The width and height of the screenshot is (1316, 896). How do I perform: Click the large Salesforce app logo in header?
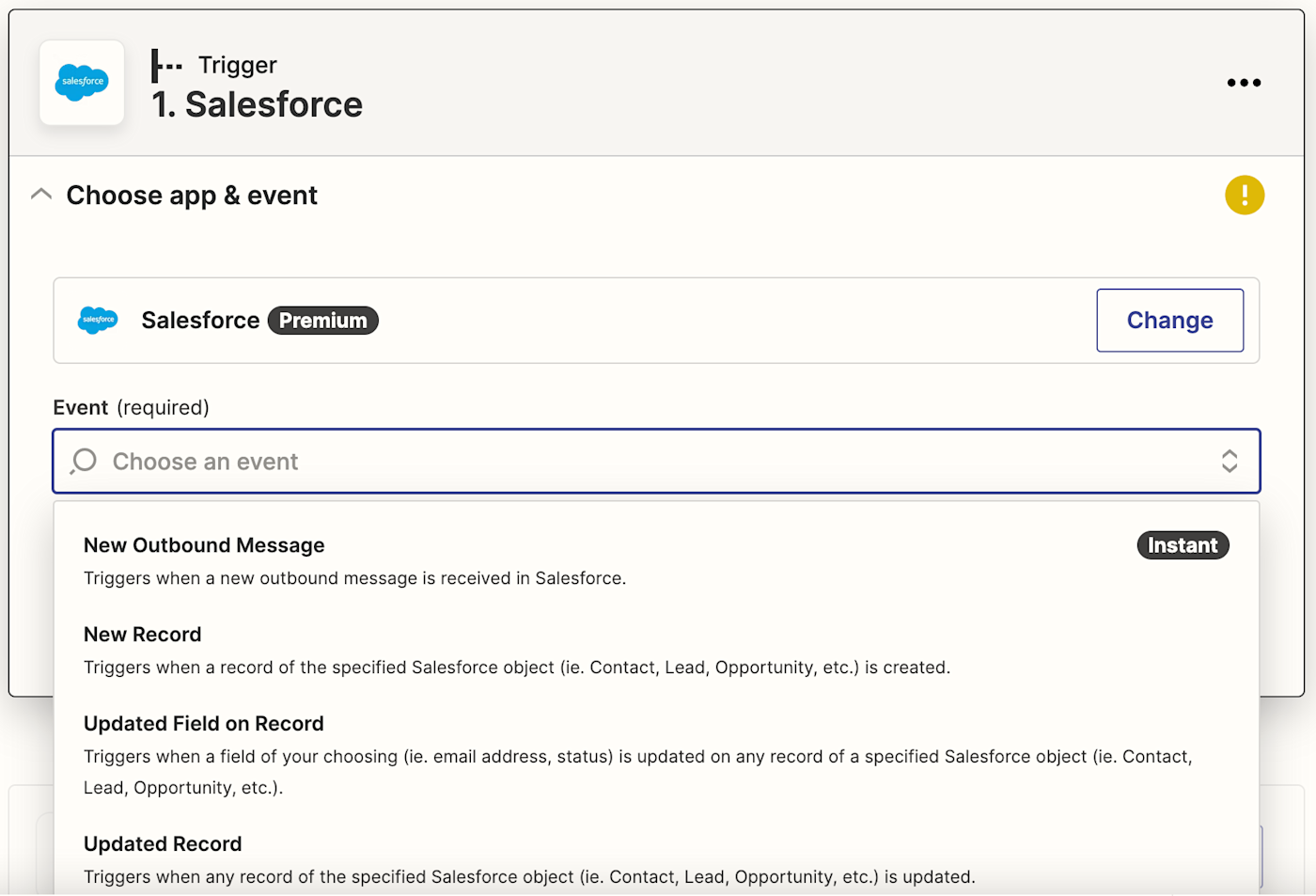click(x=82, y=83)
